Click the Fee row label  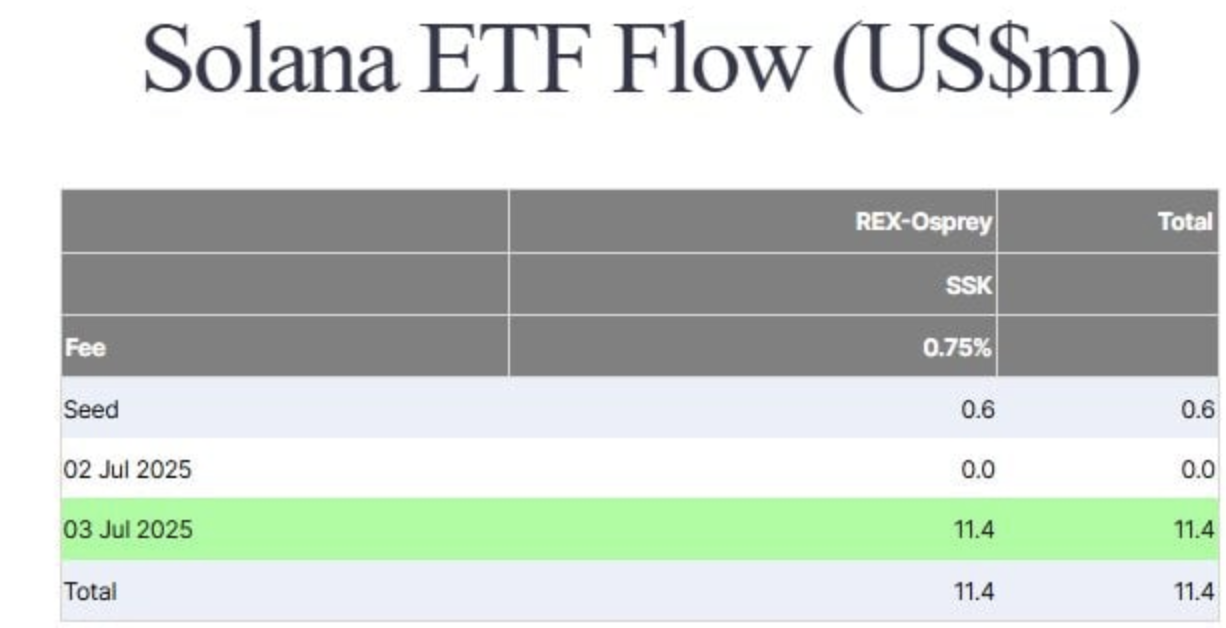click(85, 349)
